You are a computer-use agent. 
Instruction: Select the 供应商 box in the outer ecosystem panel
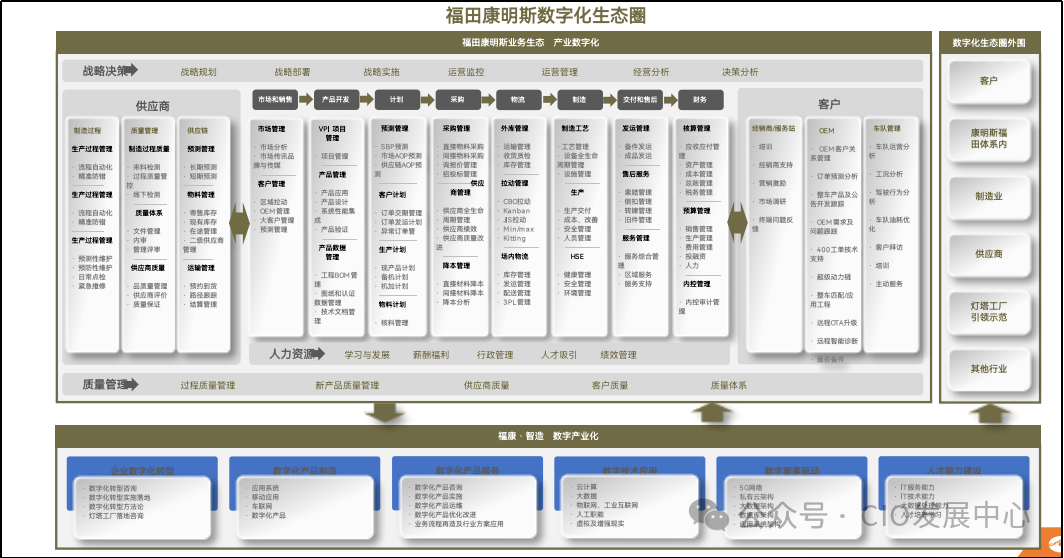point(989,254)
